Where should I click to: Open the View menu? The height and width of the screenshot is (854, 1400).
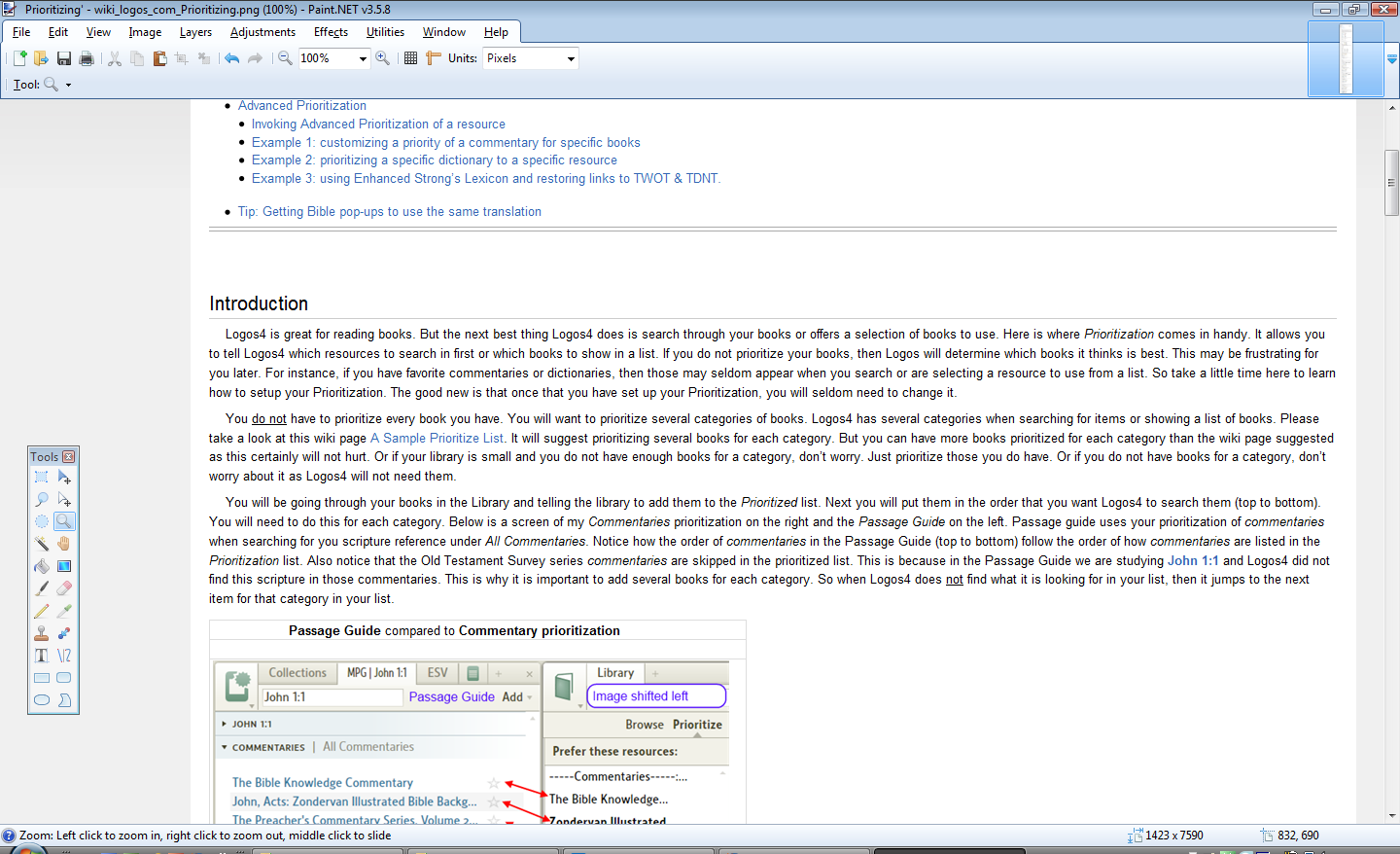click(x=98, y=32)
